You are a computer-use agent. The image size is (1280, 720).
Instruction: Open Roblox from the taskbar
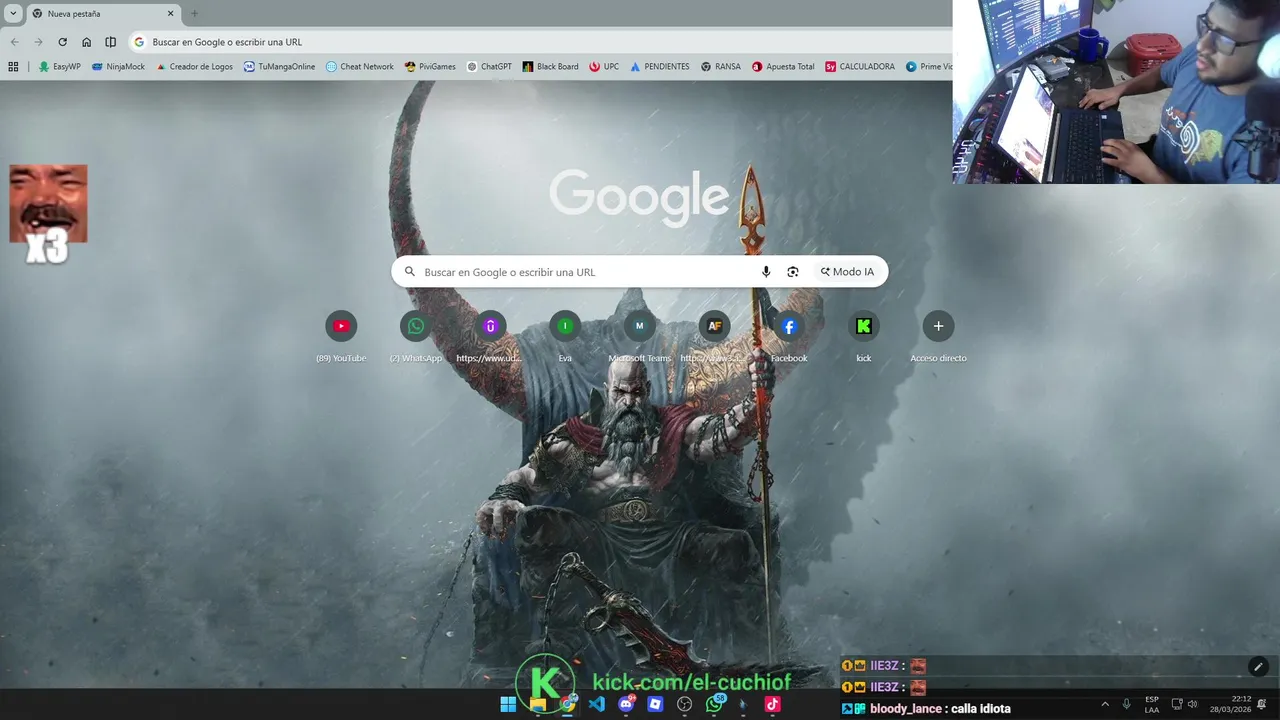coord(655,704)
